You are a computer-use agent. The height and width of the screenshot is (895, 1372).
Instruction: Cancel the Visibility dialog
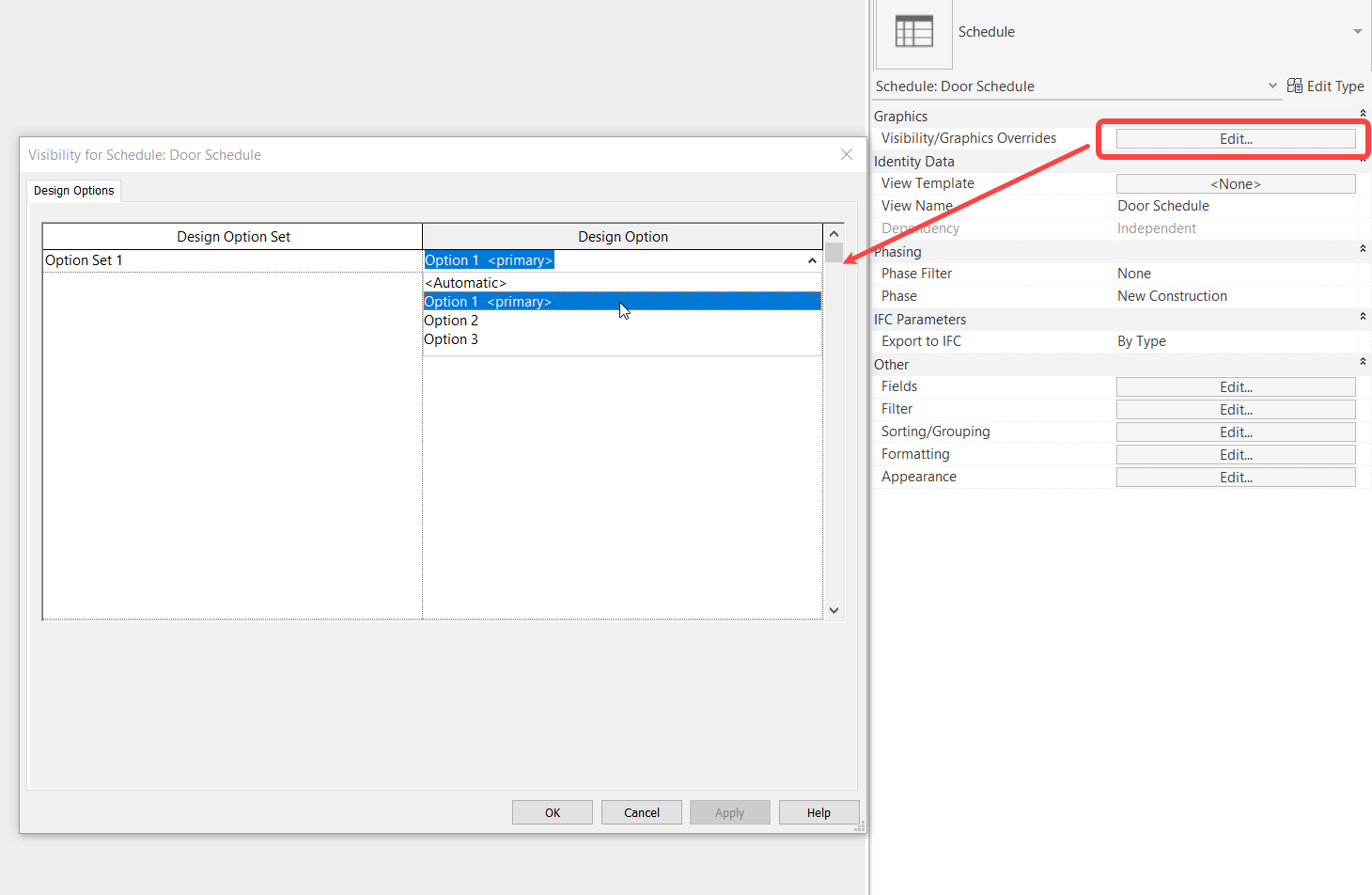tap(641, 811)
